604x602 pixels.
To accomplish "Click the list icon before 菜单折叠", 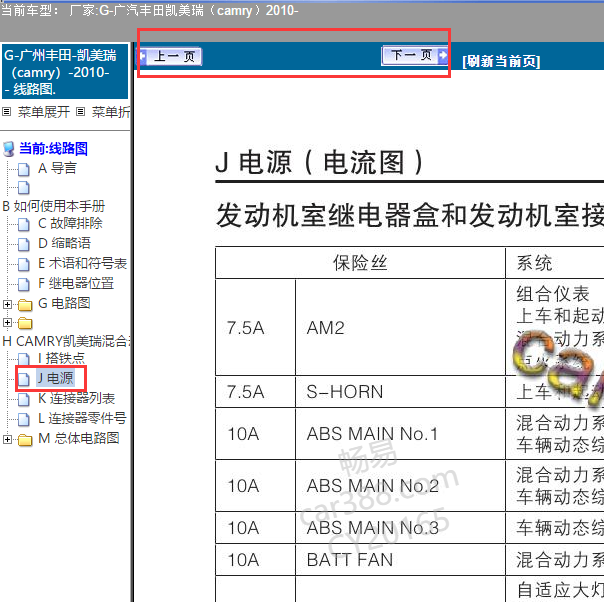I will coord(80,112).
